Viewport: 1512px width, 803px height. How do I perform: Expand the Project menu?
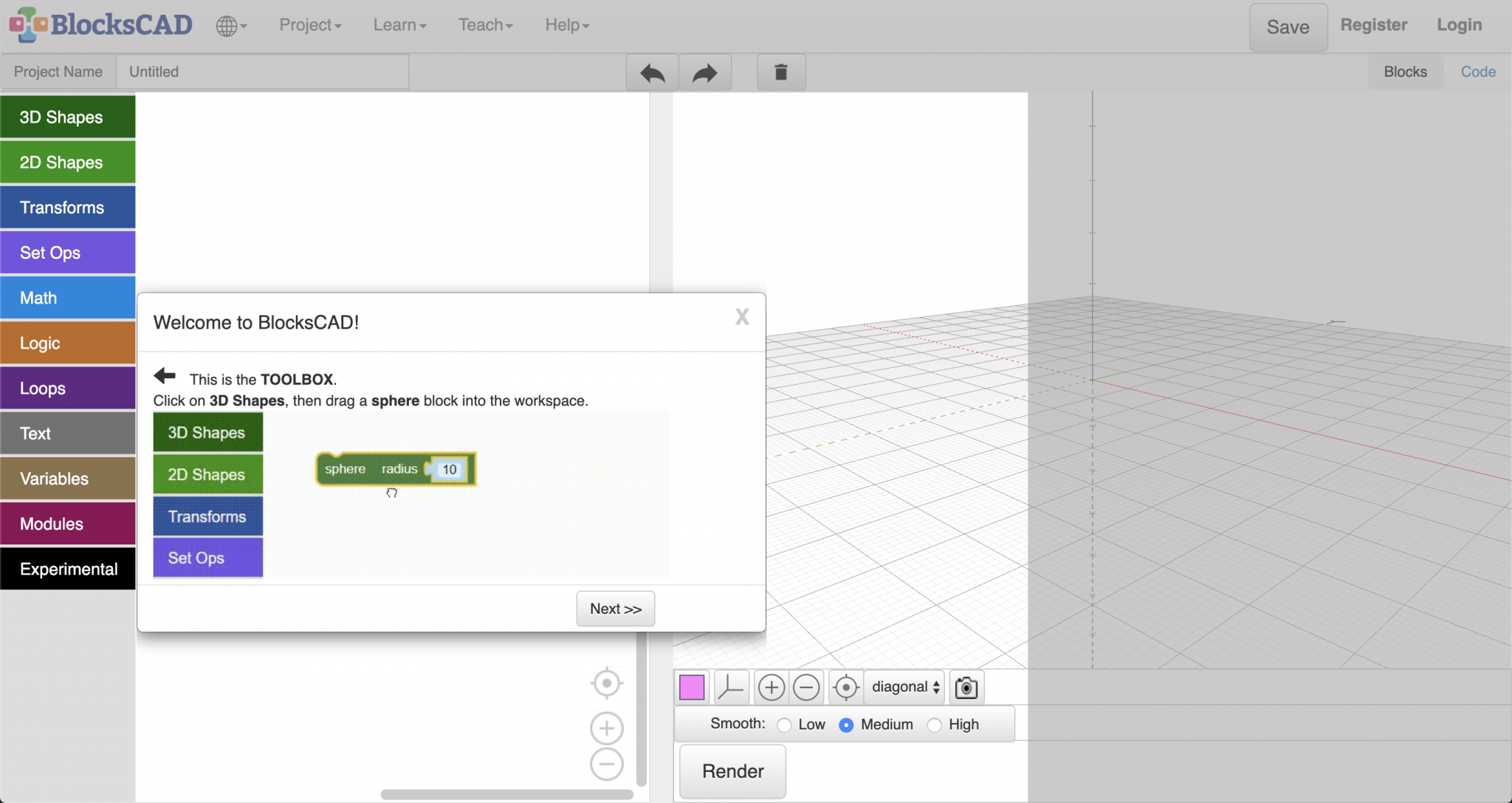click(x=310, y=25)
